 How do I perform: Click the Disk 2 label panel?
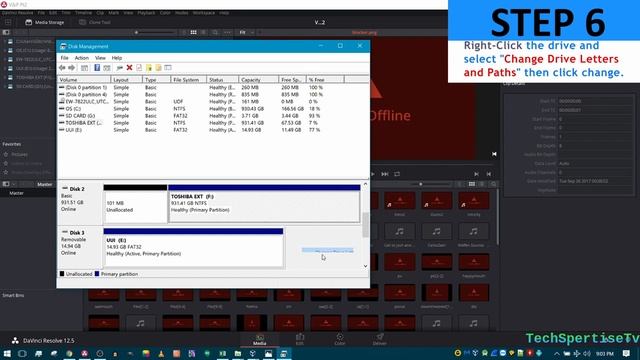(x=80, y=203)
